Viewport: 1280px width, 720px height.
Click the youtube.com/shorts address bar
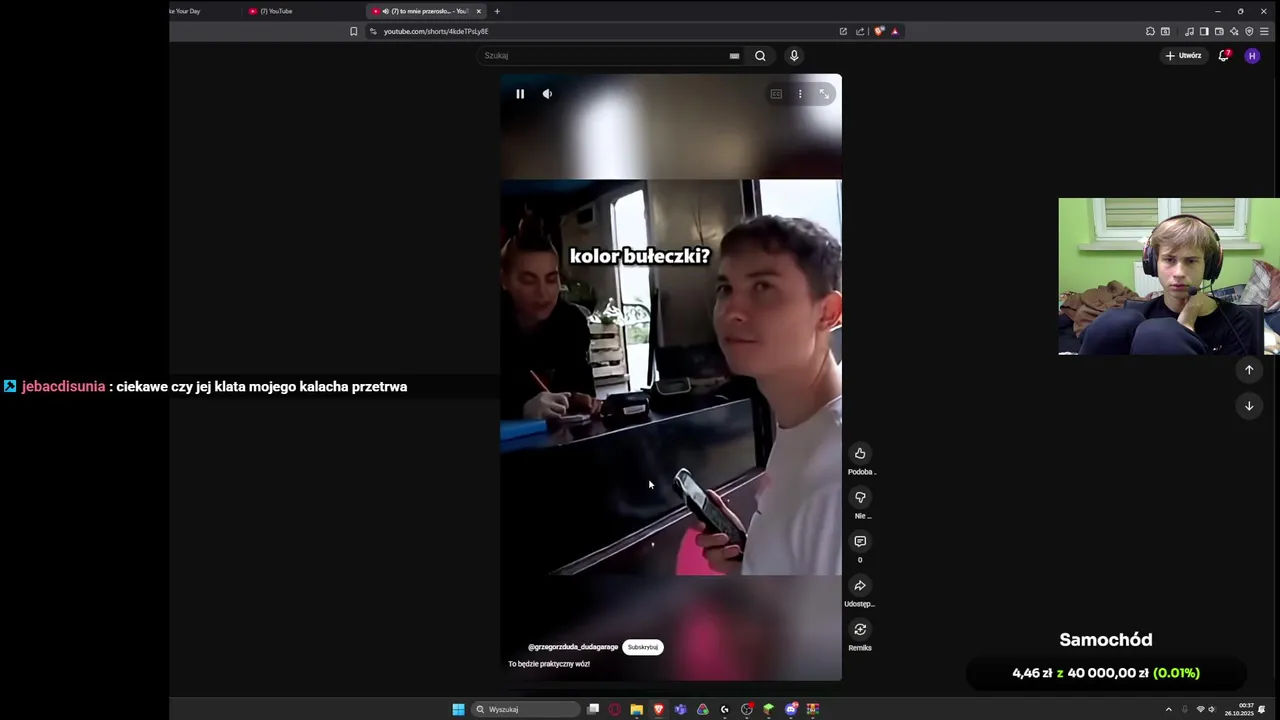pyautogui.click(x=600, y=31)
